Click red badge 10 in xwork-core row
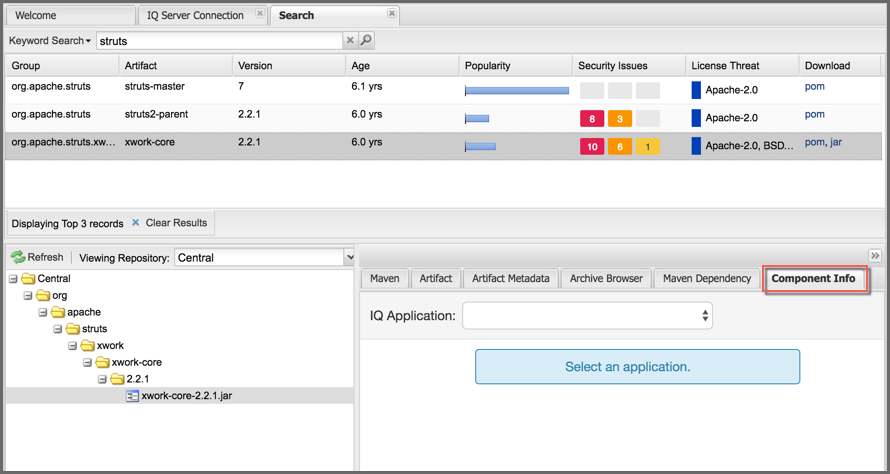890x474 pixels. coord(592,146)
